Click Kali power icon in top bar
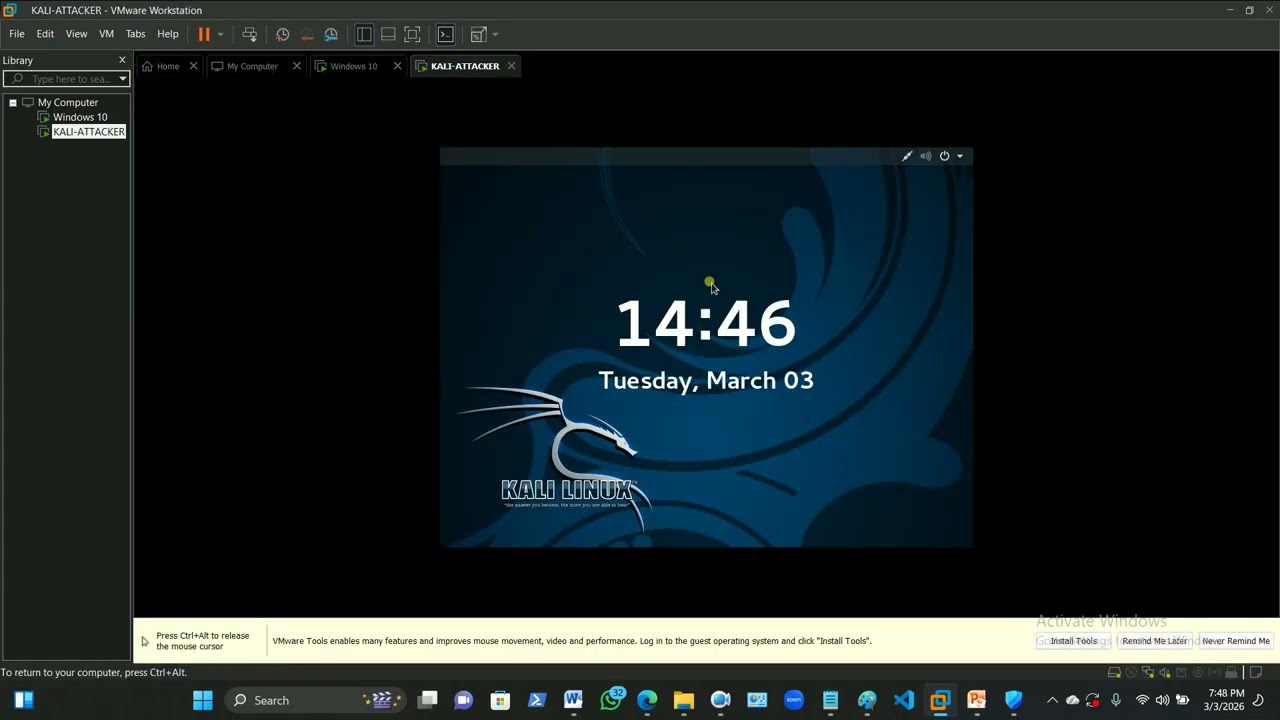 coord(944,156)
